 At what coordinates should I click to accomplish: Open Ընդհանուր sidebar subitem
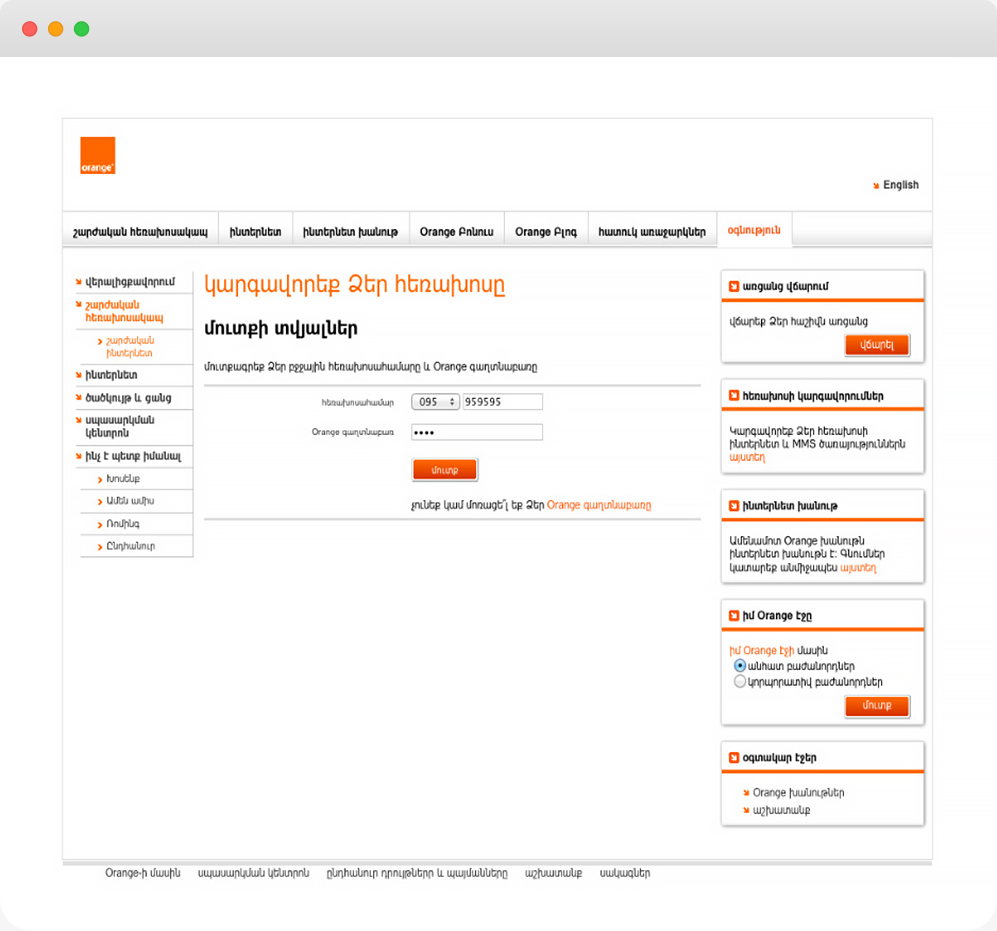point(130,546)
